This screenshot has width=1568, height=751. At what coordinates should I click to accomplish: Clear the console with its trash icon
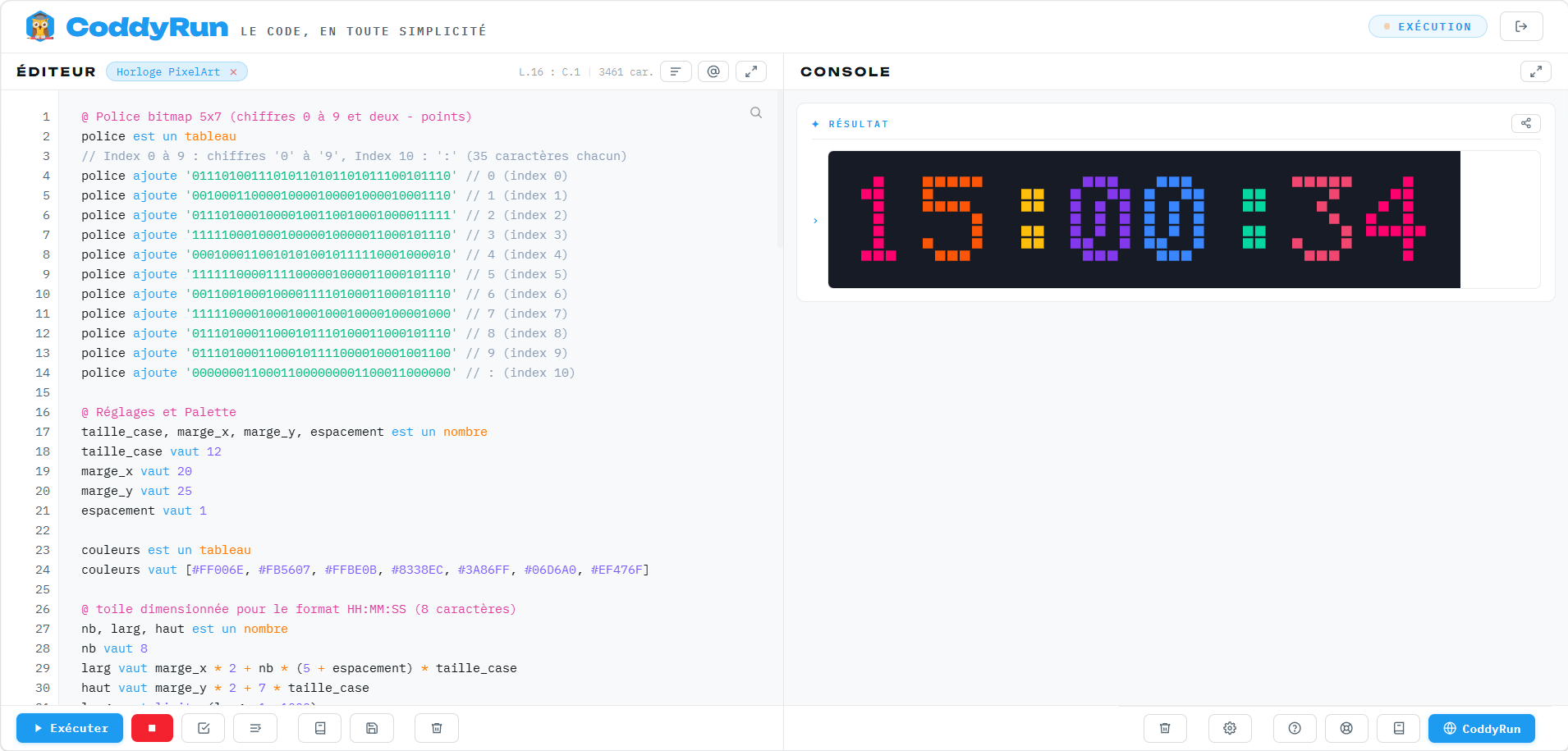[1165, 728]
